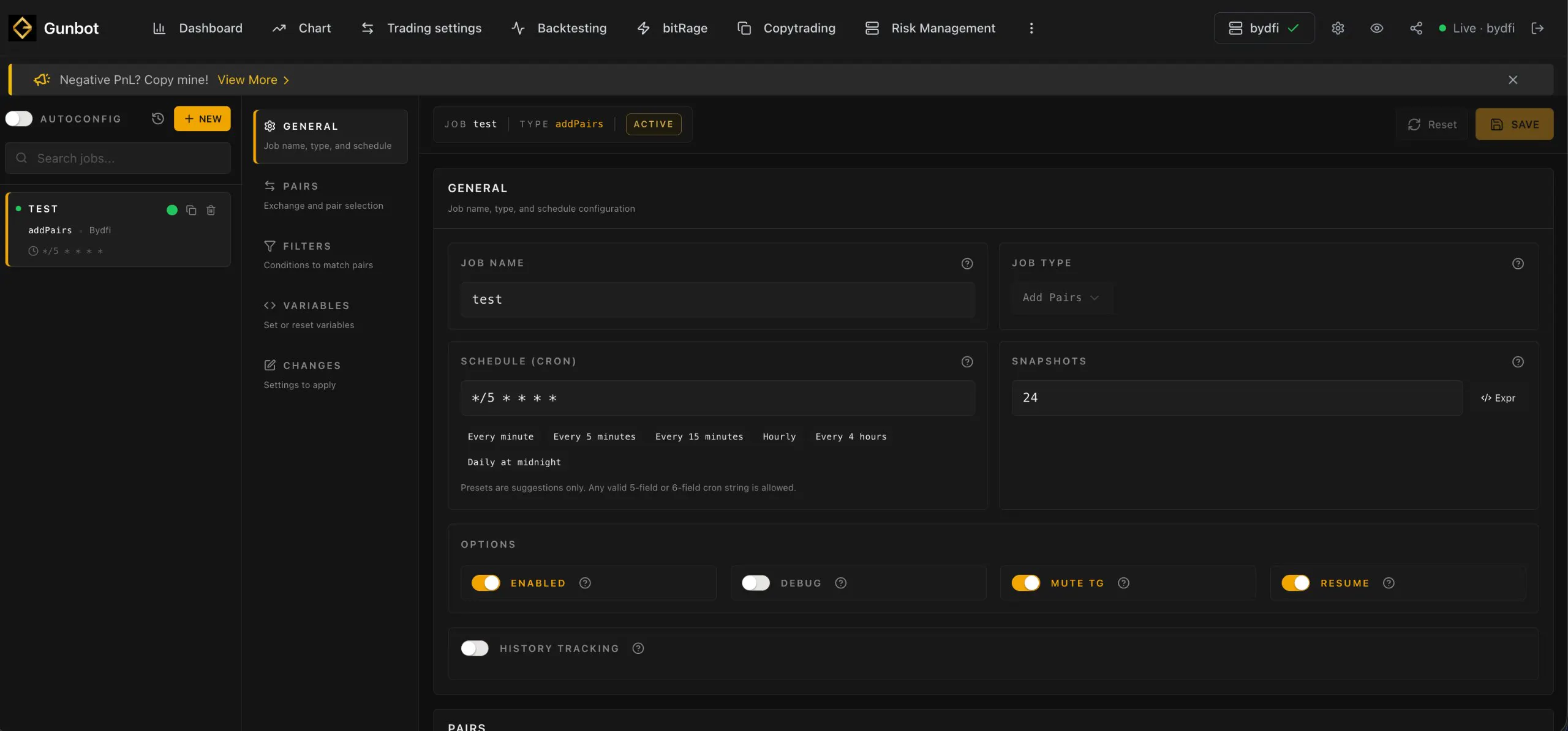Show help for Debug option
This screenshot has height=731, width=1568.
841,583
